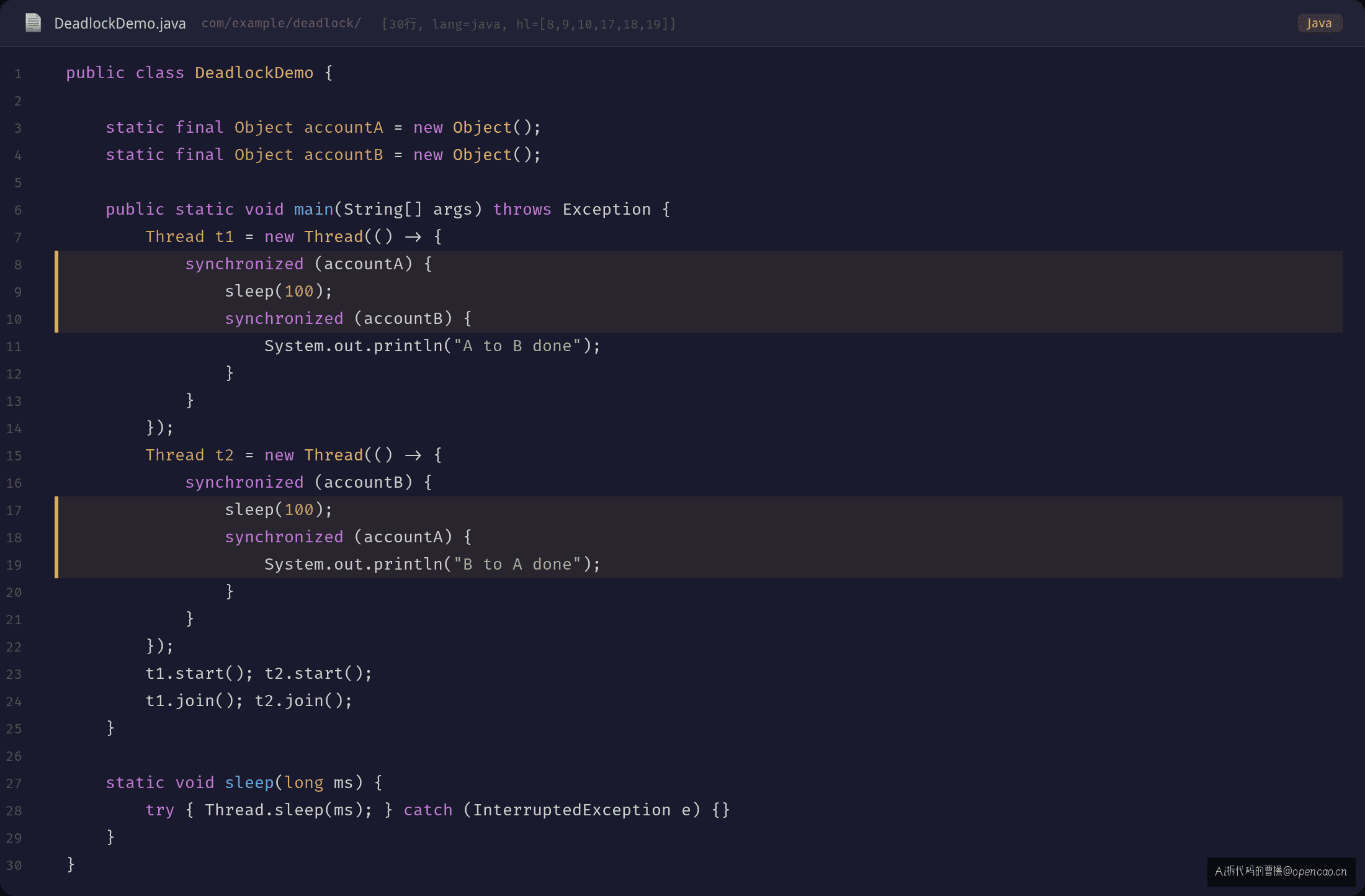Image resolution: width=1365 pixels, height=896 pixels.
Task: Click sleep(100) on line 17
Action: pos(274,509)
